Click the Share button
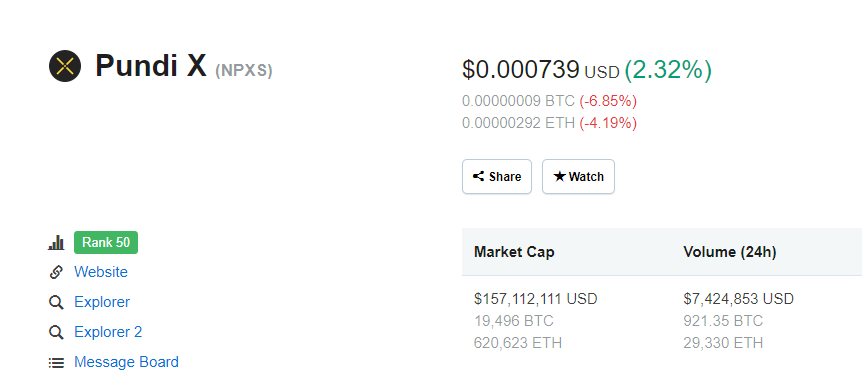Screen dimensions: 862x375 497,177
